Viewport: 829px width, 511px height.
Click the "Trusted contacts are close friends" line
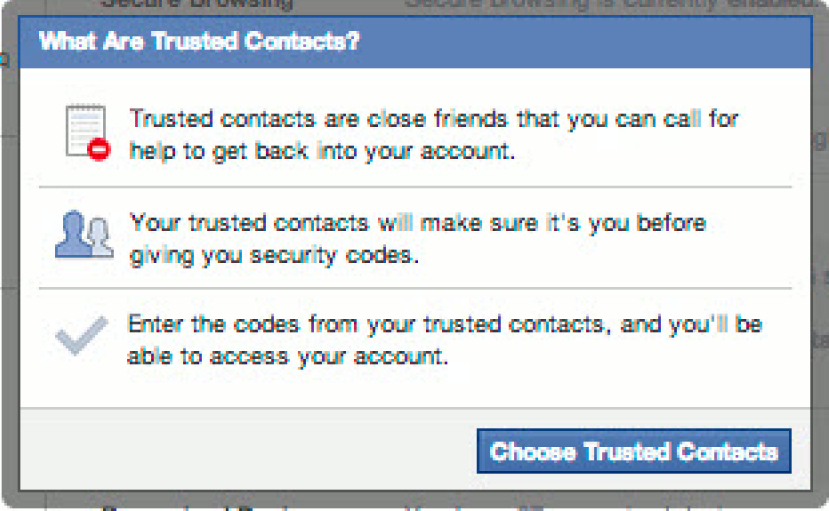point(434,120)
